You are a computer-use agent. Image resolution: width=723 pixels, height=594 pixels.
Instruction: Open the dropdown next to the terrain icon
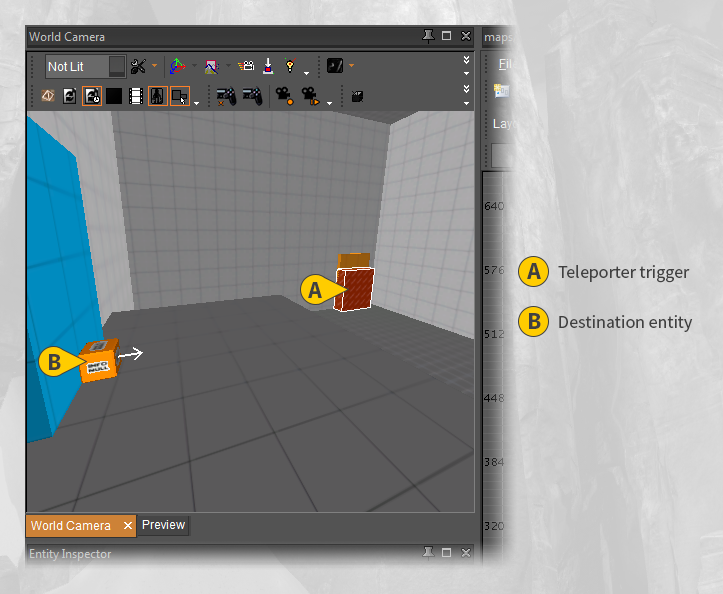[x=228, y=66]
